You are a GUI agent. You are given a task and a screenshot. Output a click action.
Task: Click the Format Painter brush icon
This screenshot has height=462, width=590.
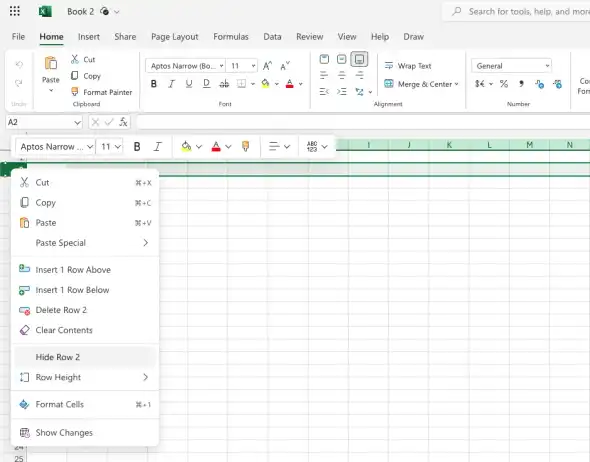coord(75,92)
